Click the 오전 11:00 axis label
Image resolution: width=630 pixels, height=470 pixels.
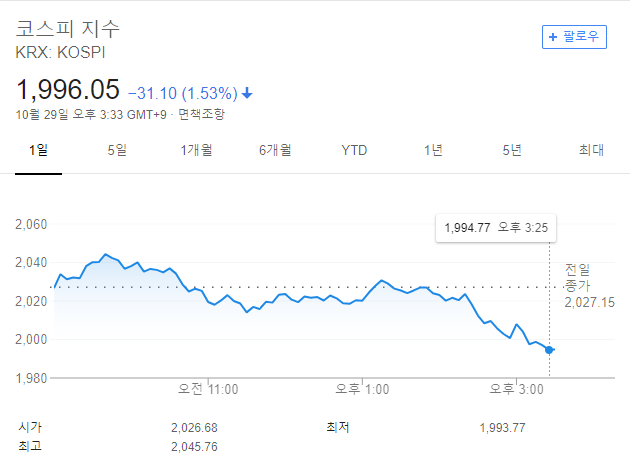(x=206, y=388)
